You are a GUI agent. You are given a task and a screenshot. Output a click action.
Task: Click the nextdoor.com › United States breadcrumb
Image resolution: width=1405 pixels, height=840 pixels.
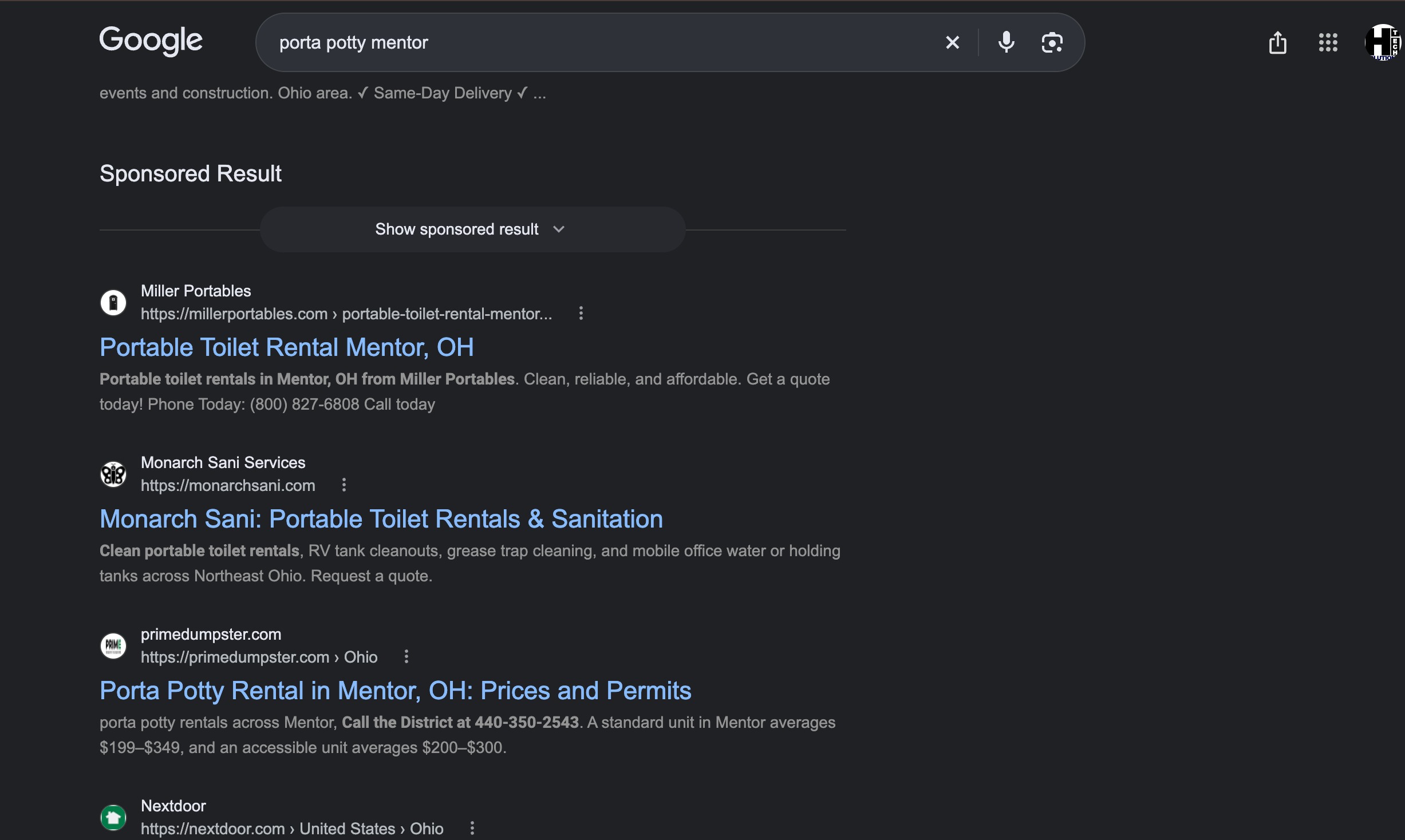292,829
